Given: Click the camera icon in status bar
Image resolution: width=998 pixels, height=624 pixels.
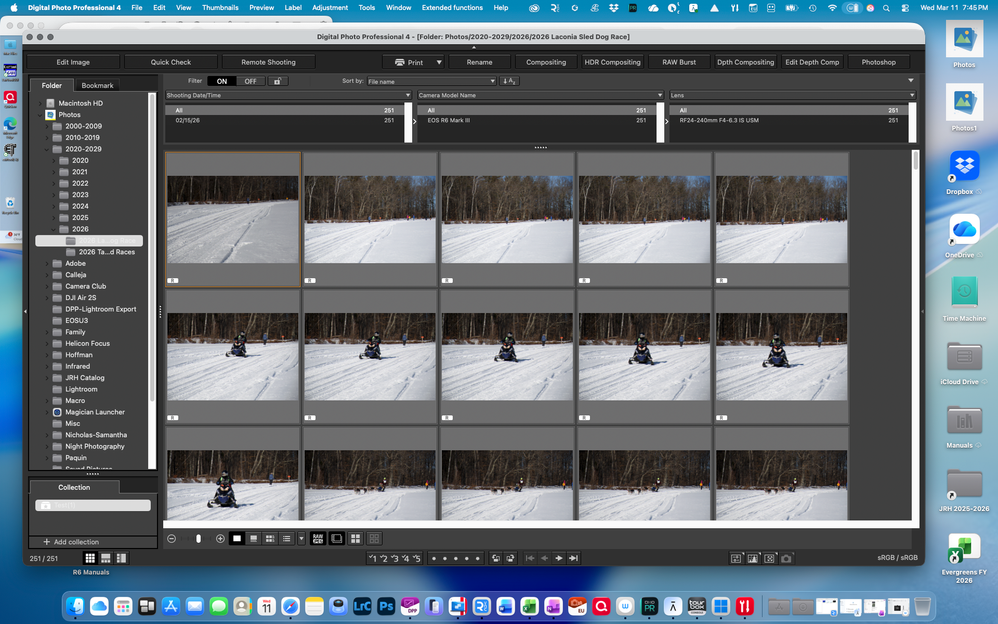Looking at the screenshot, I should [x=787, y=558].
